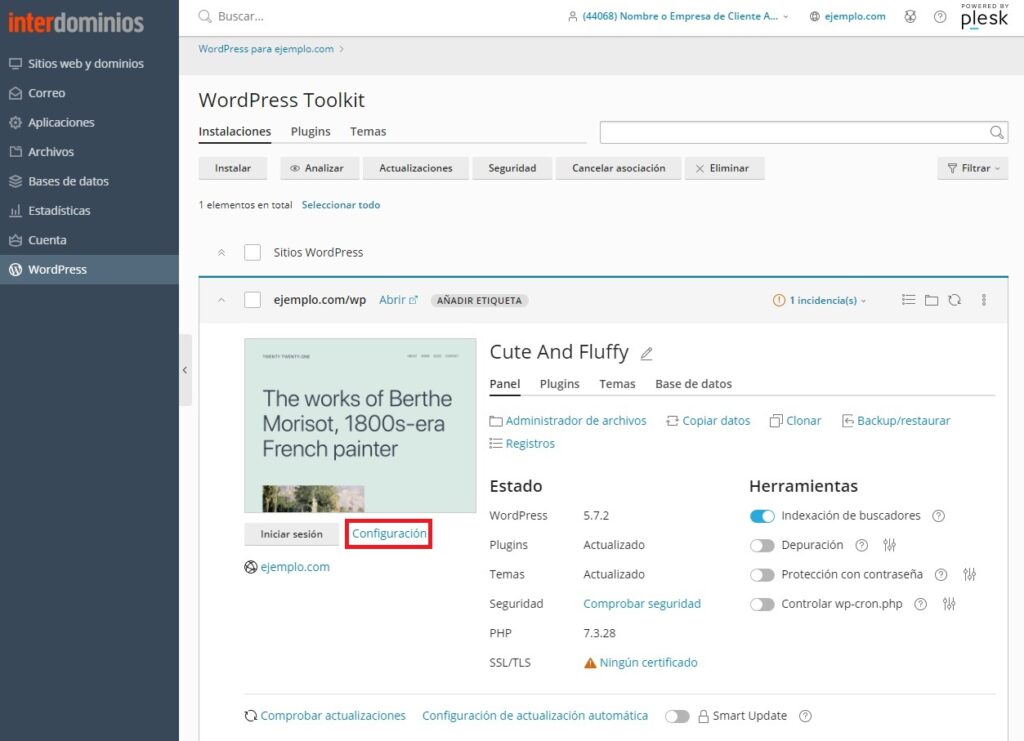The width and height of the screenshot is (1024, 741).
Task: Open the Filtrar dropdown
Action: pos(973,168)
